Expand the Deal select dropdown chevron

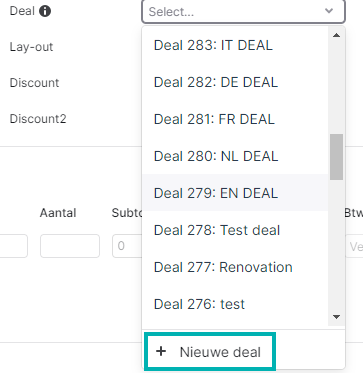(329, 11)
